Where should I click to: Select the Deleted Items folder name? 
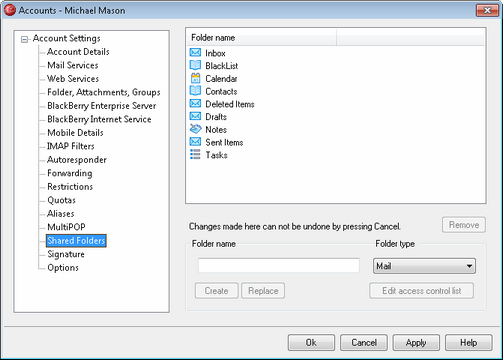(230, 104)
